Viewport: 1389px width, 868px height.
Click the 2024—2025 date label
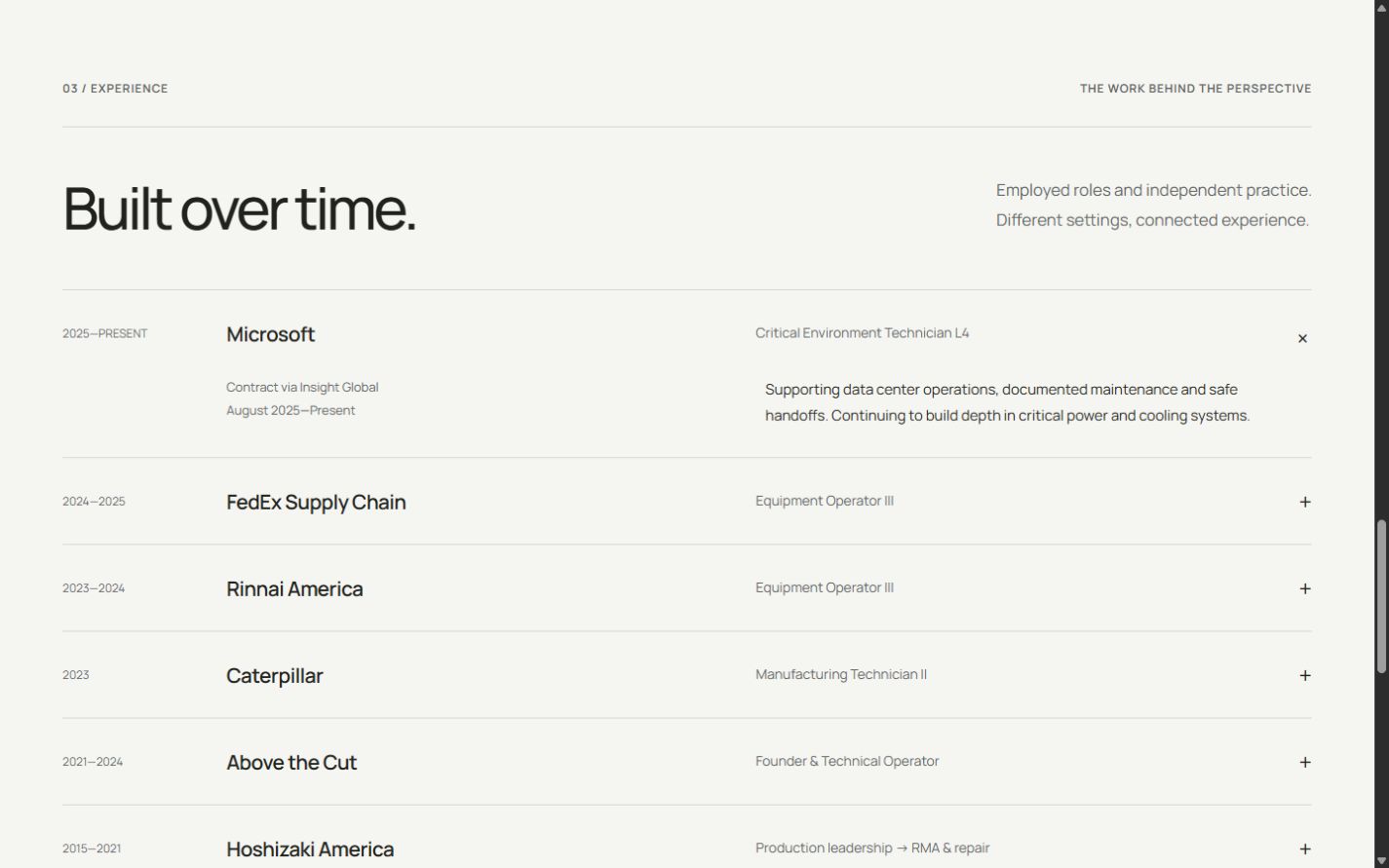94,502
